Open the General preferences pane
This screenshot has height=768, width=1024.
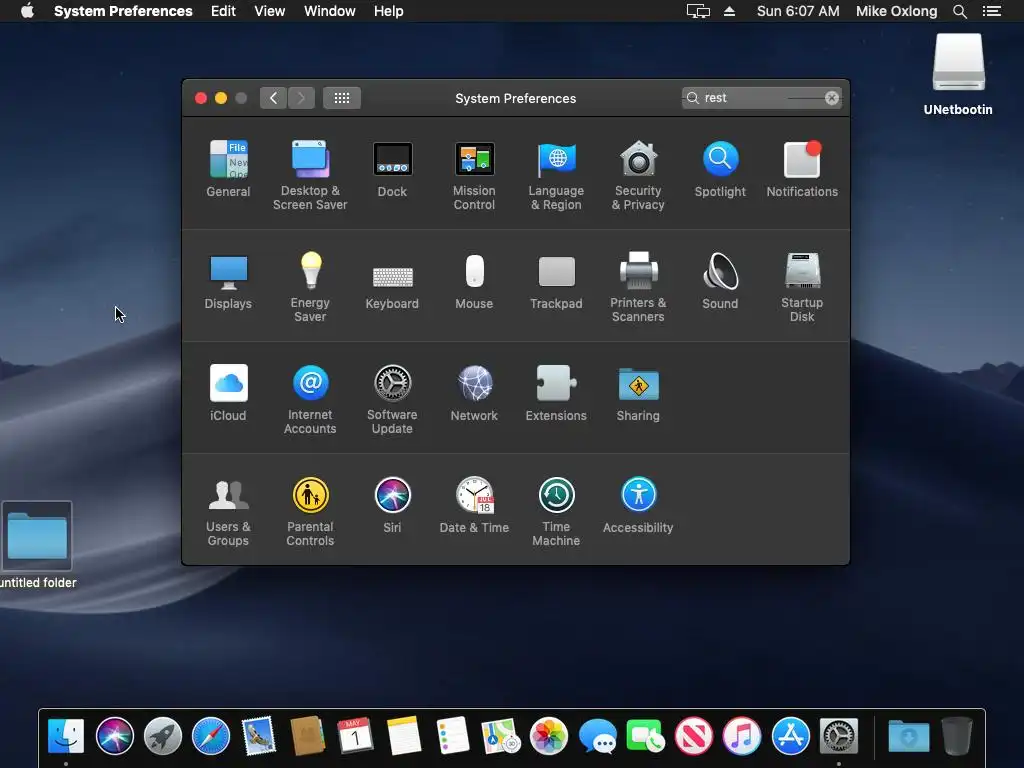pos(228,168)
